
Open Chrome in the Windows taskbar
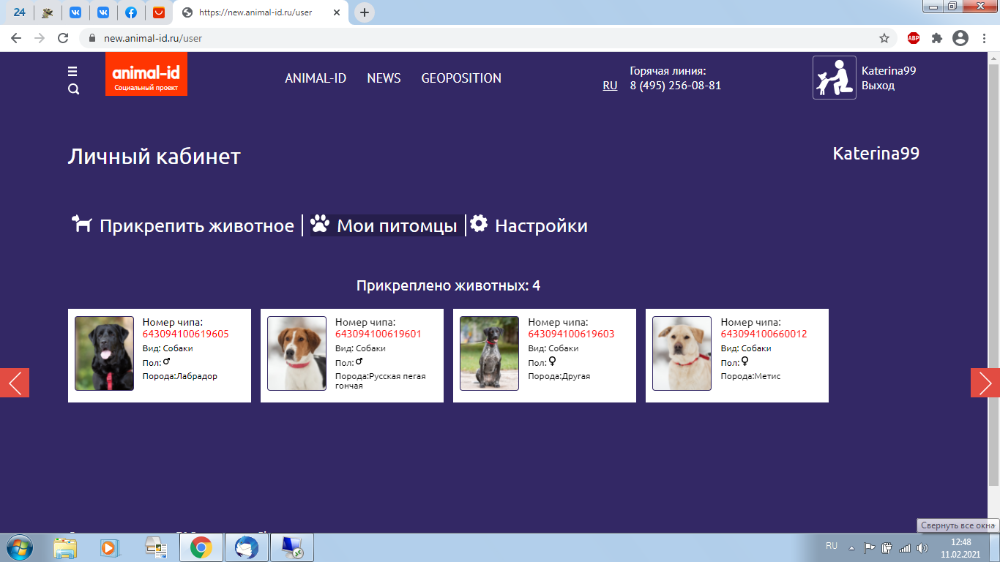[200, 547]
